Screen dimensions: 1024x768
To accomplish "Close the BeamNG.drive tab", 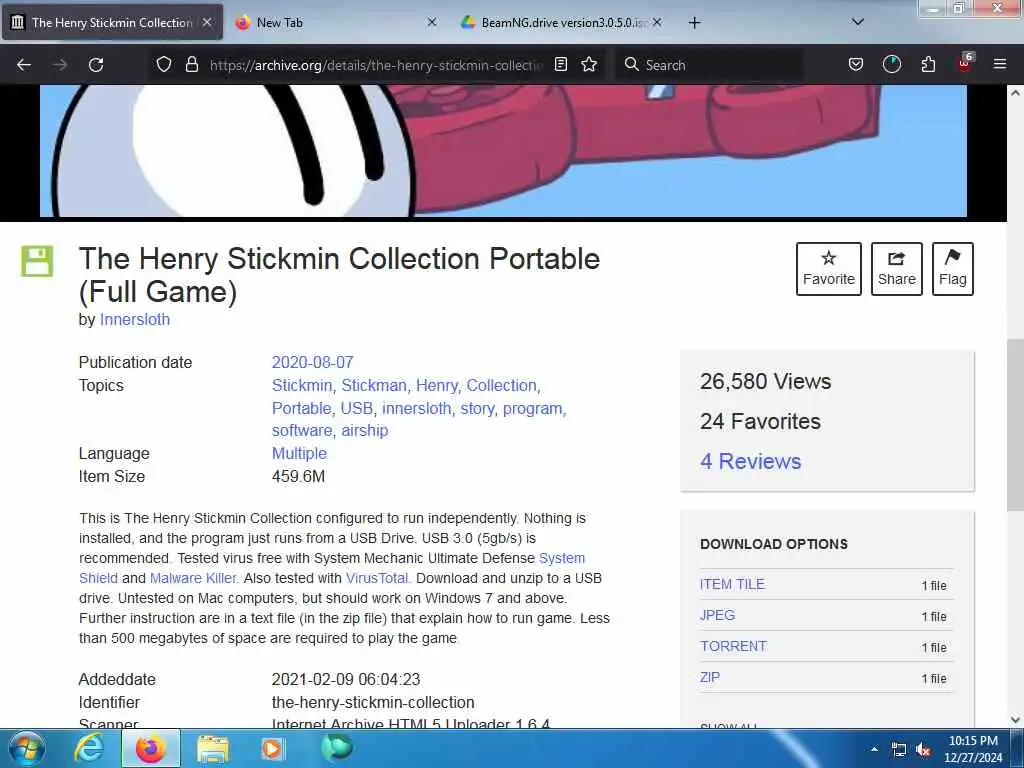I will 657,22.
